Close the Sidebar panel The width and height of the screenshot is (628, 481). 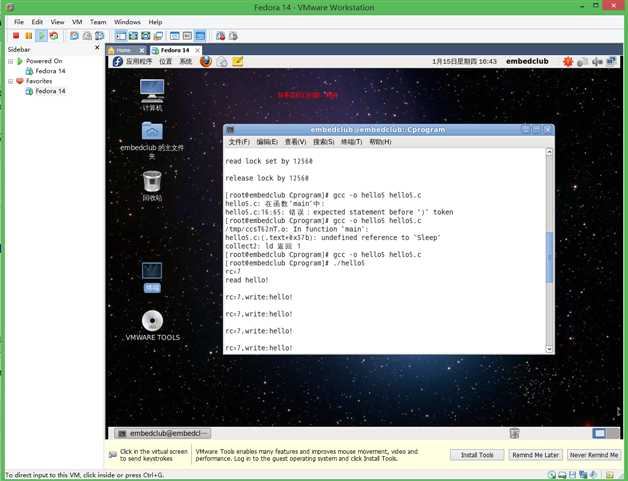coord(97,48)
